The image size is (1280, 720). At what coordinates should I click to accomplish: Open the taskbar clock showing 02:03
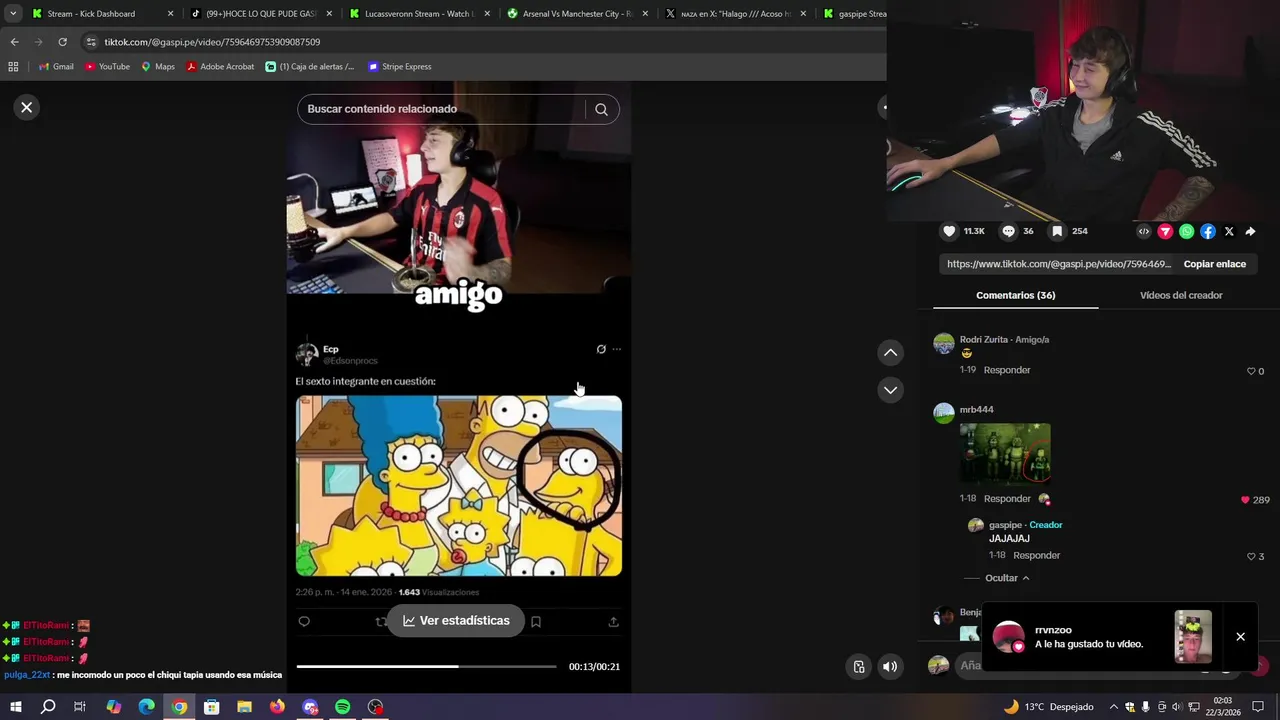pyautogui.click(x=1222, y=707)
